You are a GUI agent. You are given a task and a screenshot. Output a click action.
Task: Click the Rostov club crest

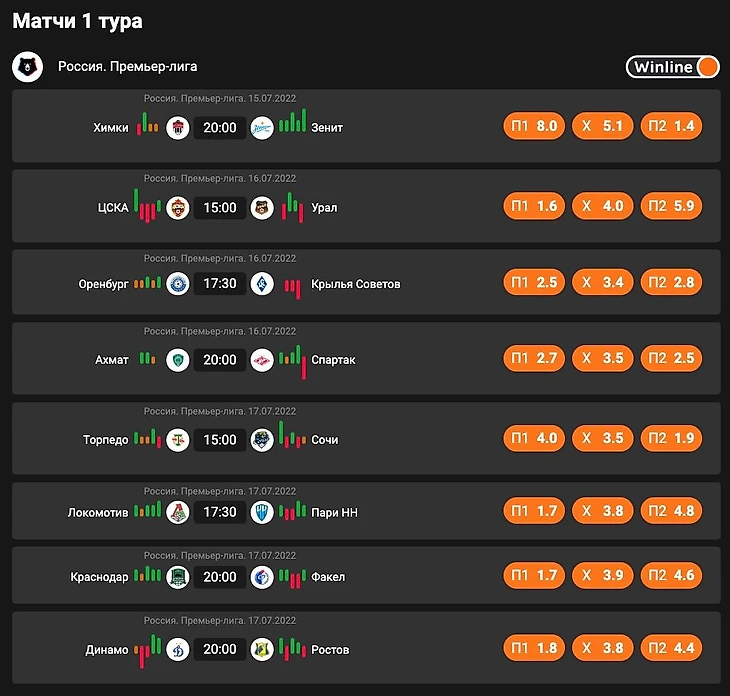pos(262,649)
